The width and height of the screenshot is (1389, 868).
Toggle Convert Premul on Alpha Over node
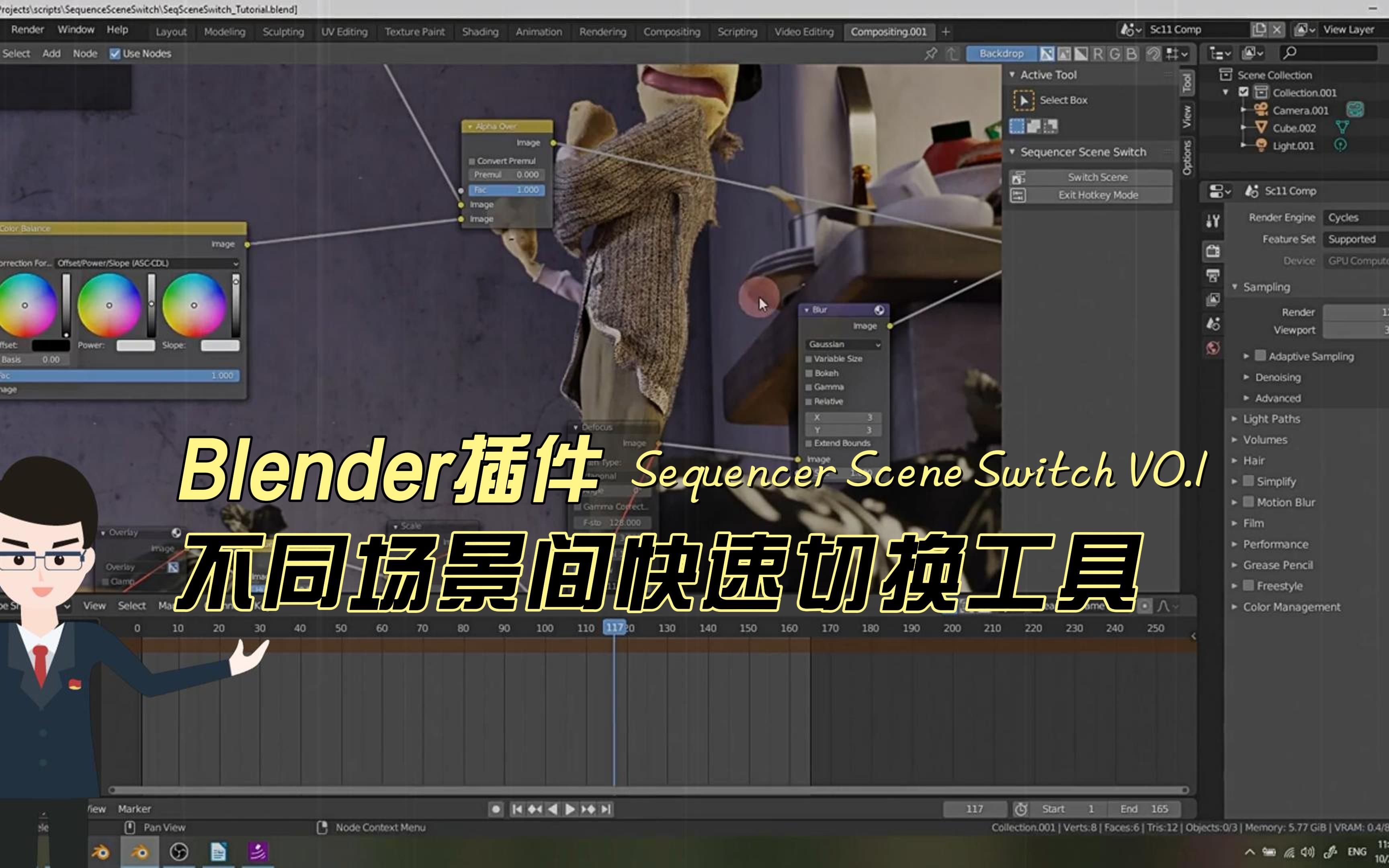pos(472,161)
